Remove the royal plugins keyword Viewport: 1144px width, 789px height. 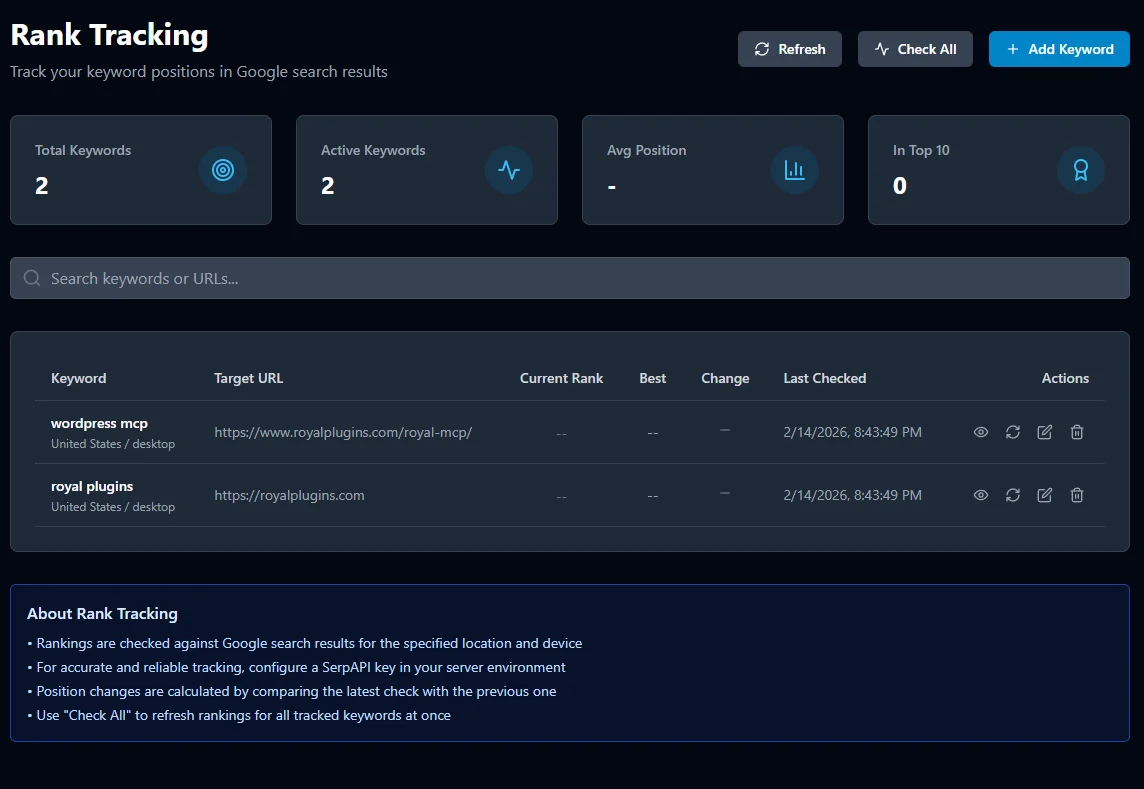point(1076,495)
